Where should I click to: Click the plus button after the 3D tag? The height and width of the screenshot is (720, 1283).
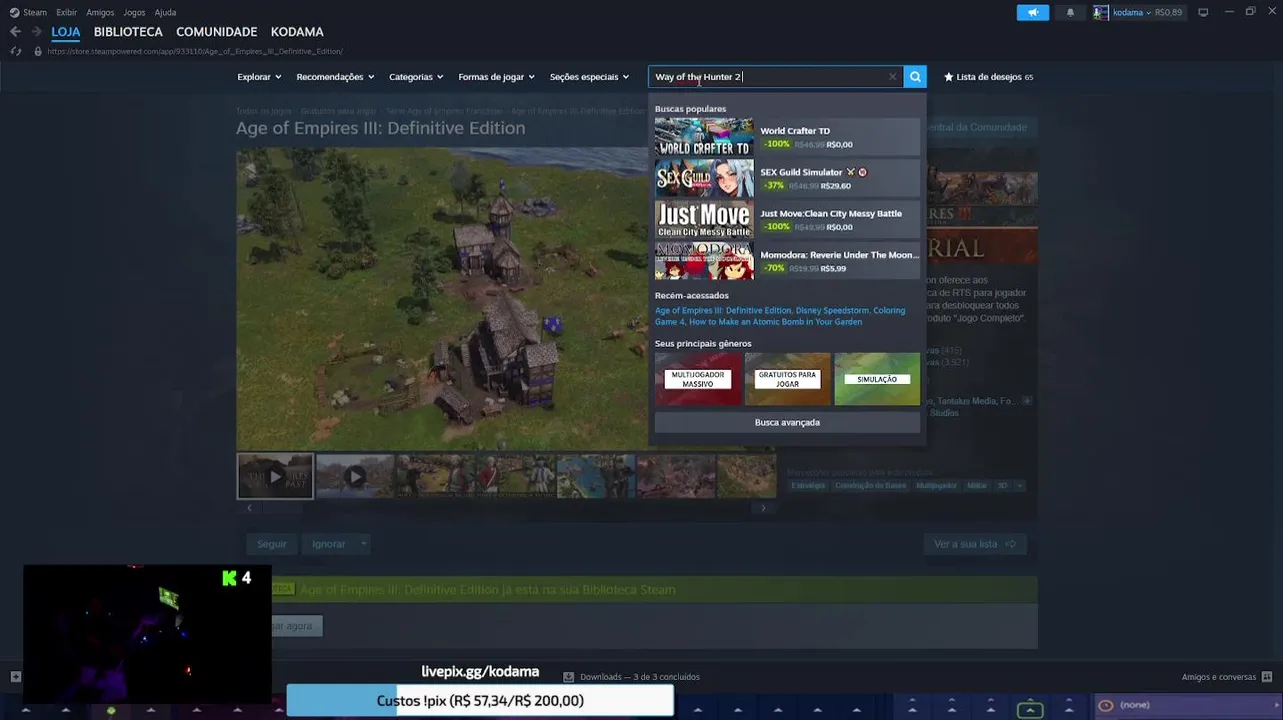(1020, 485)
